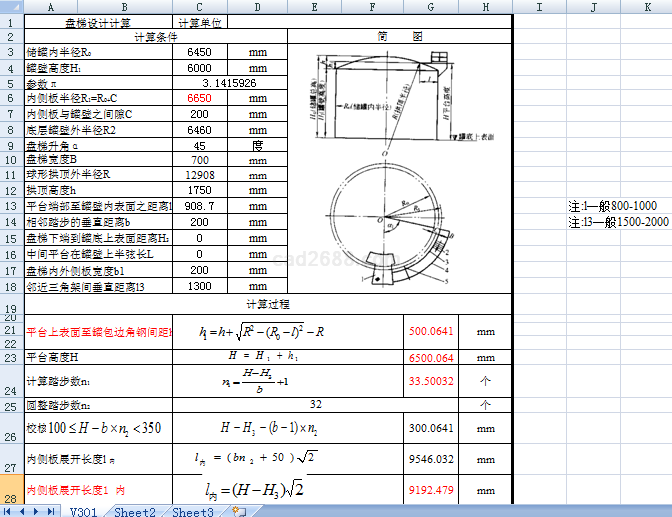Select the red 6500.064 result cell
This screenshot has height=517, width=672.
[x=431, y=357]
